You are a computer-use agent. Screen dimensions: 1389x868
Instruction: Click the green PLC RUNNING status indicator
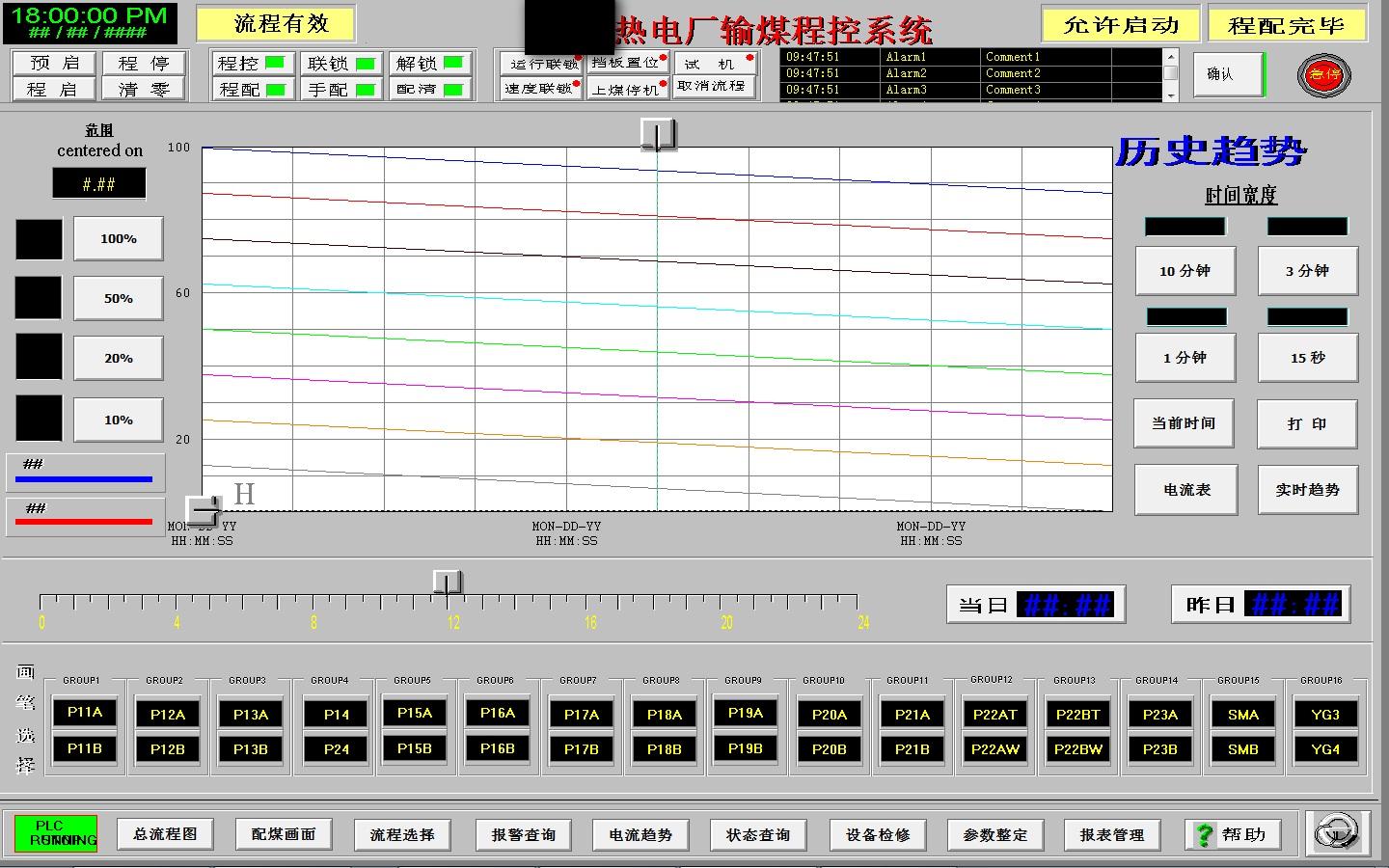(x=56, y=833)
